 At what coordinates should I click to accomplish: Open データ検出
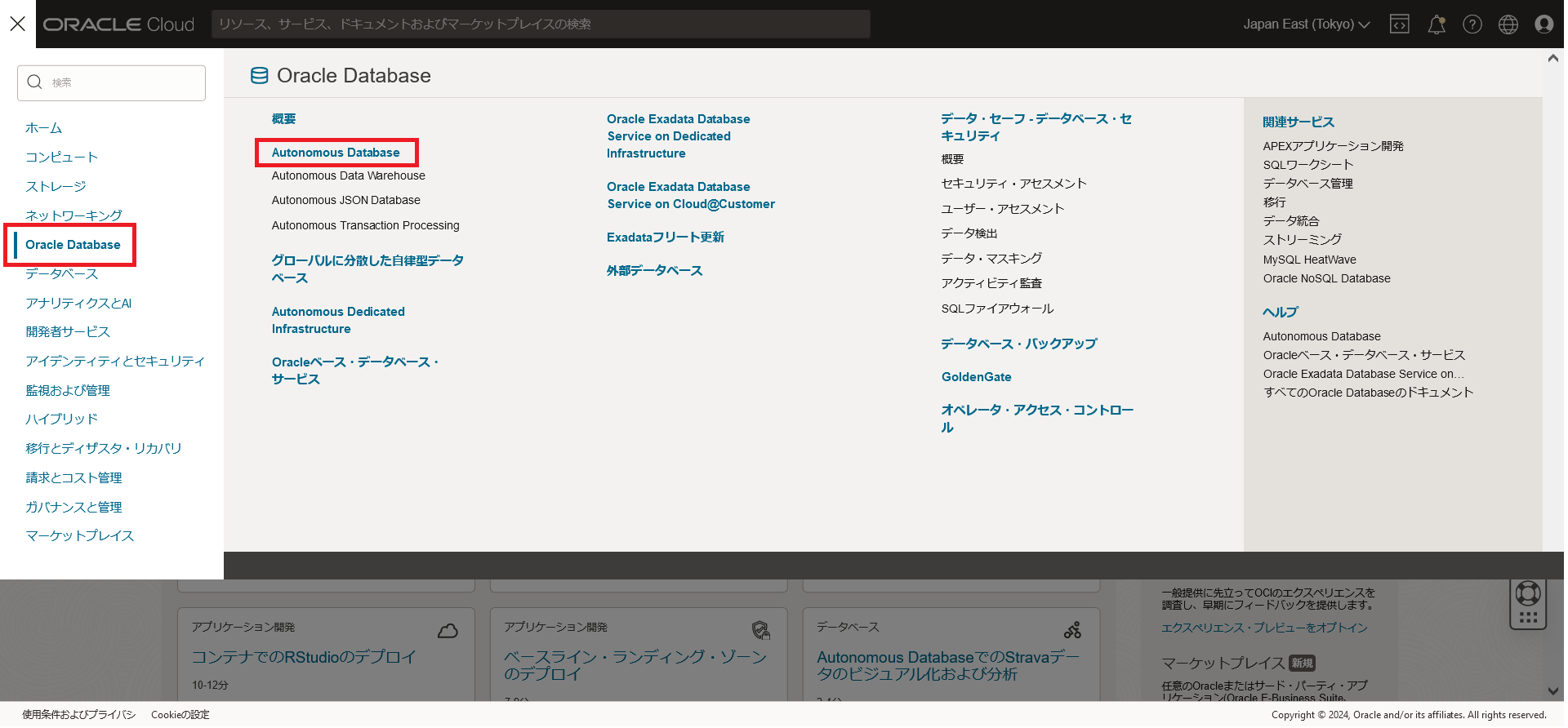coord(969,233)
